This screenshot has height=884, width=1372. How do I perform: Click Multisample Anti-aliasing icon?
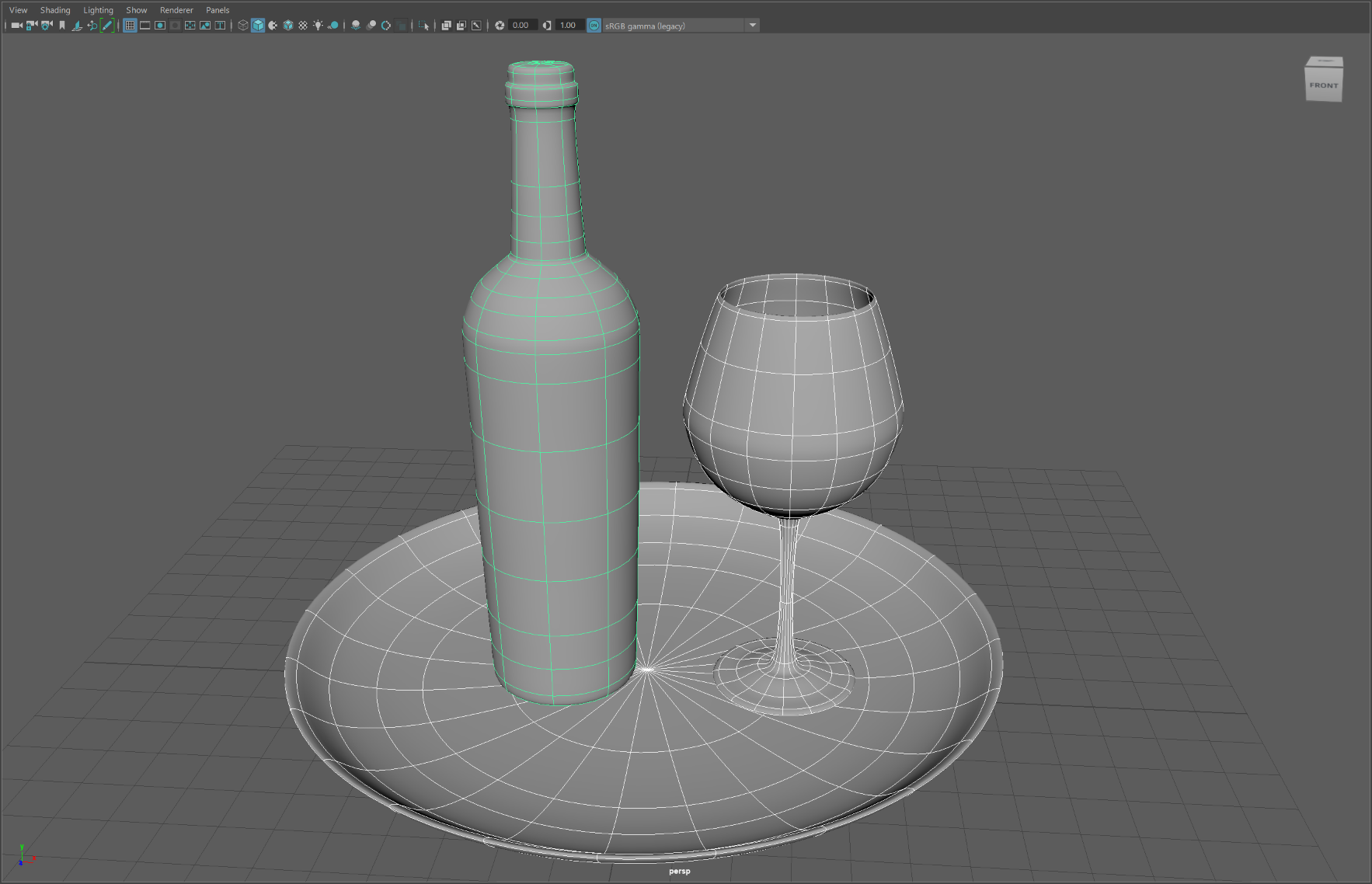point(386,26)
